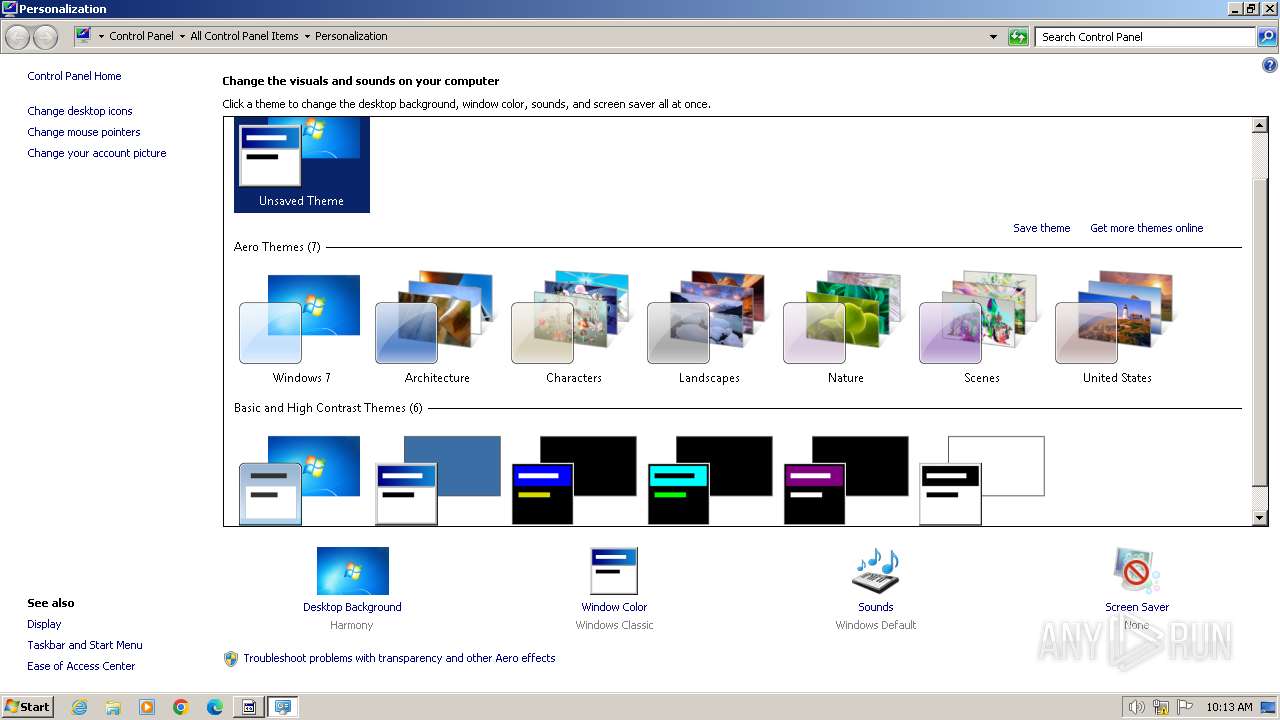Click the taskbar clock showing 10:13 AM
Viewport: 1280px width, 720px height.
click(x=1229, y=707)
